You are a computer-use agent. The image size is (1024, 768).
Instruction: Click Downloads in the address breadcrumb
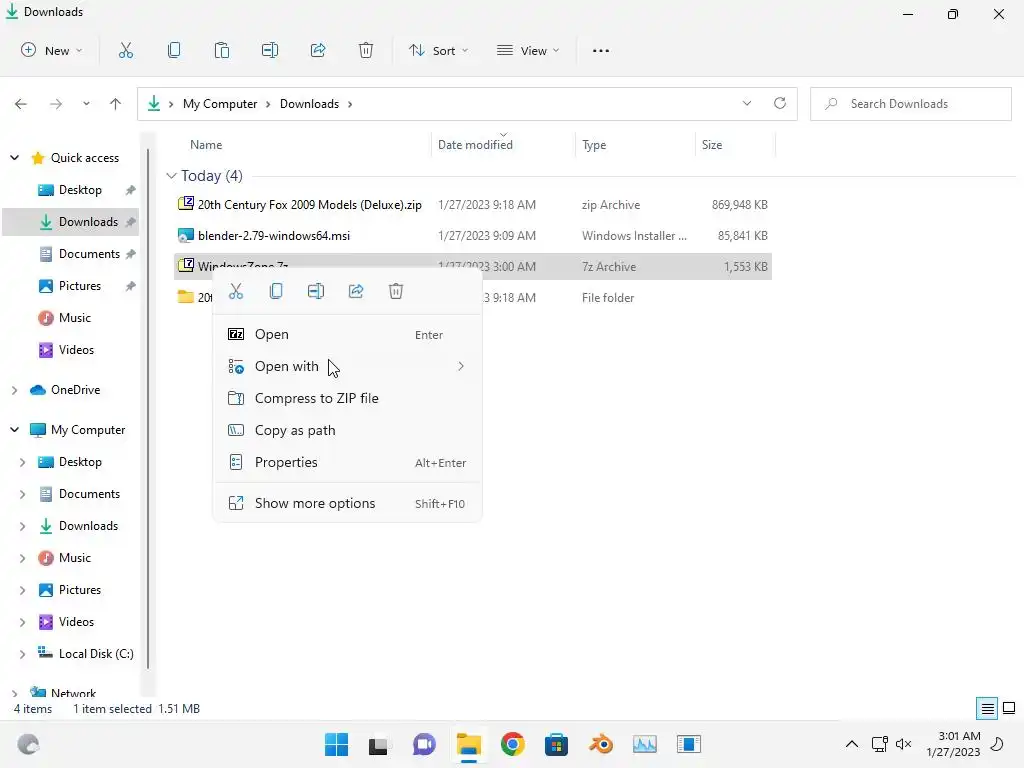click(x=310, y=104)
